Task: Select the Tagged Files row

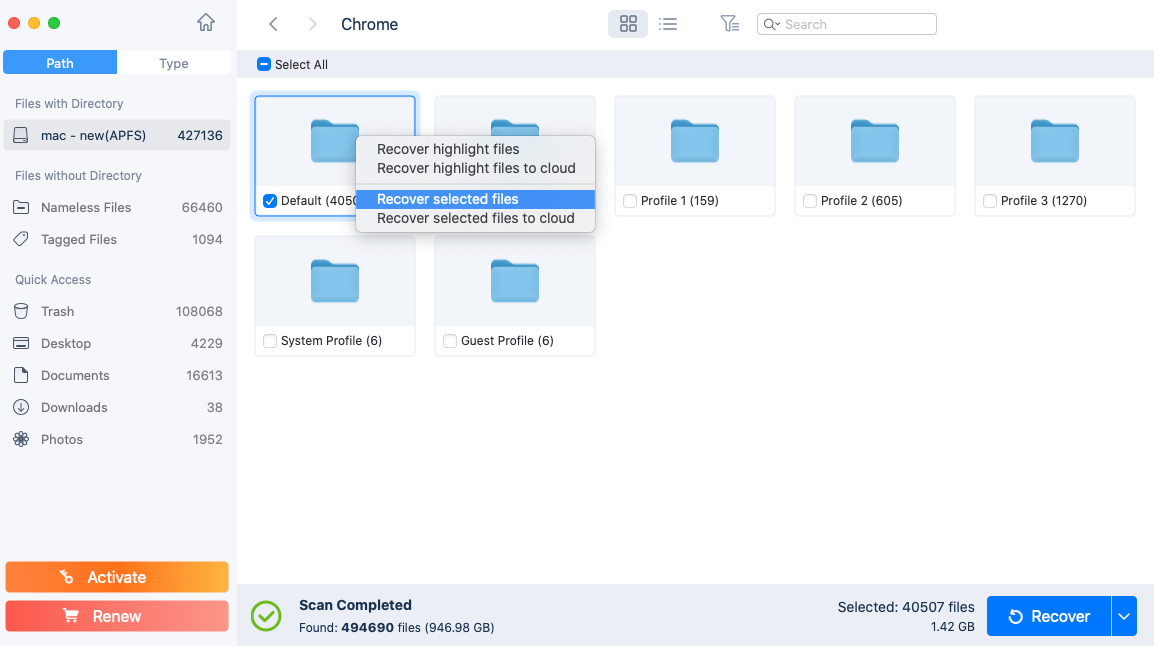Action: 117,239
